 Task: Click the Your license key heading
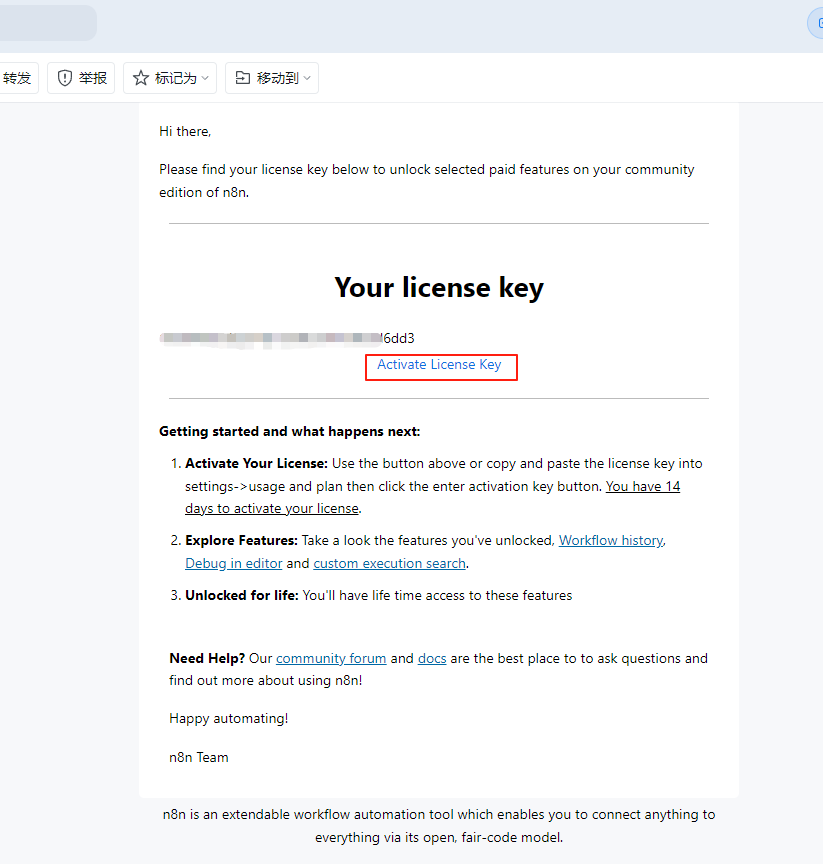439,288
